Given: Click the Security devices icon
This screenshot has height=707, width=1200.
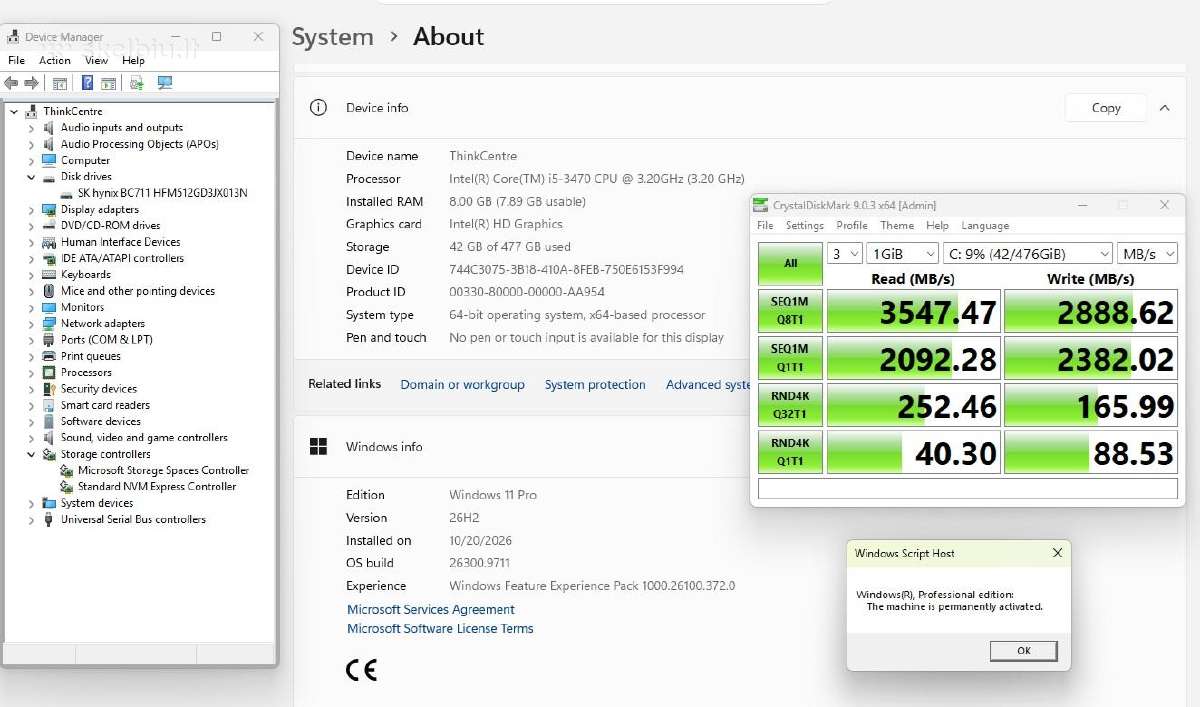Looking at the screenshot, I should pos(49,389).
